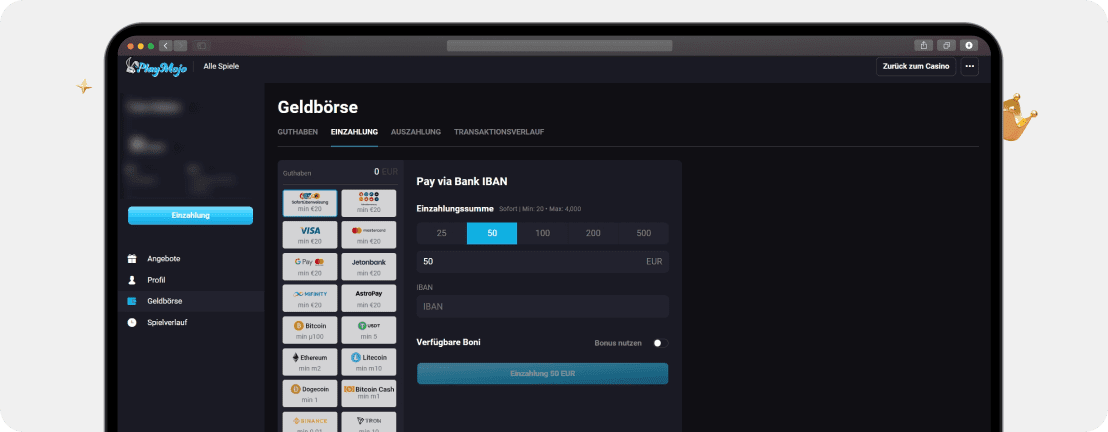
Task: Click the PlayMojo logo
Action: coord(156,67)
